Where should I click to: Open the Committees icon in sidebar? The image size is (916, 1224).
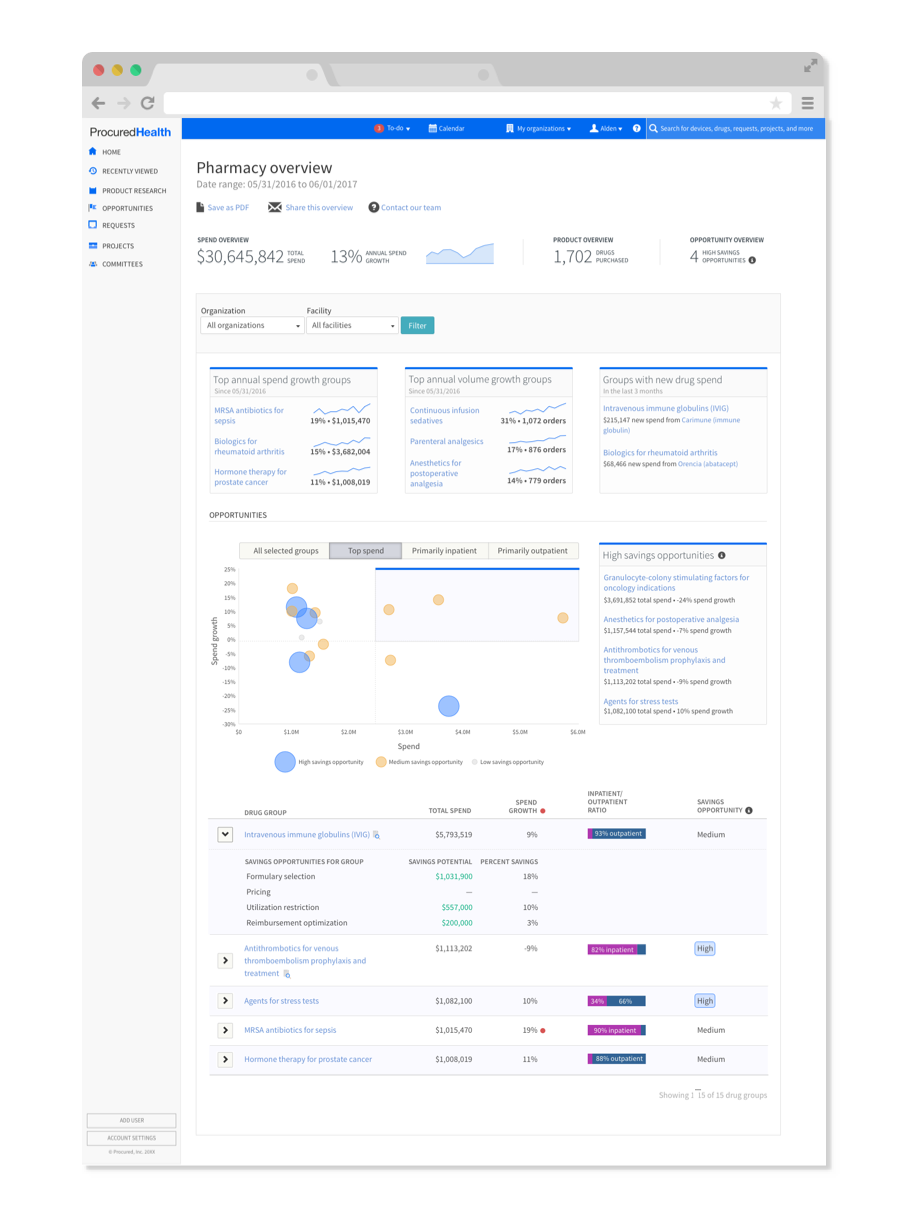[x=93, y=264]
